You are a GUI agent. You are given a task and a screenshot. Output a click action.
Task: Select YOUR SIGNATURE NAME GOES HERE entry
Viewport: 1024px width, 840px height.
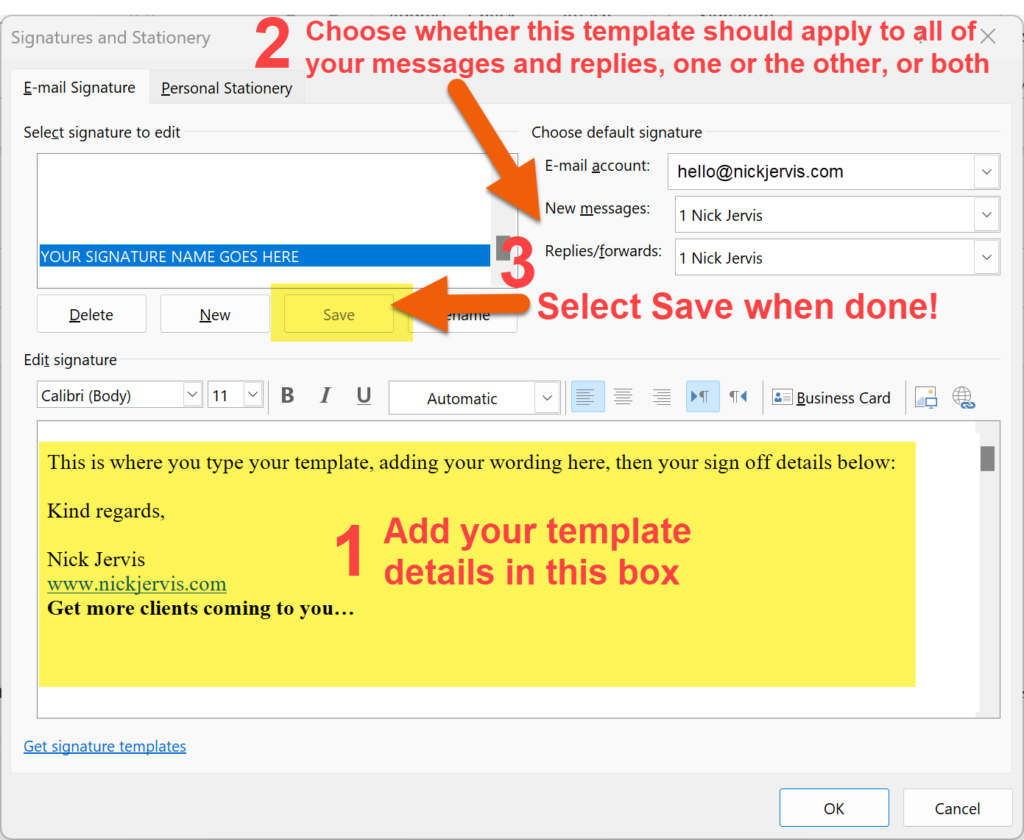(x=264, y=256)
